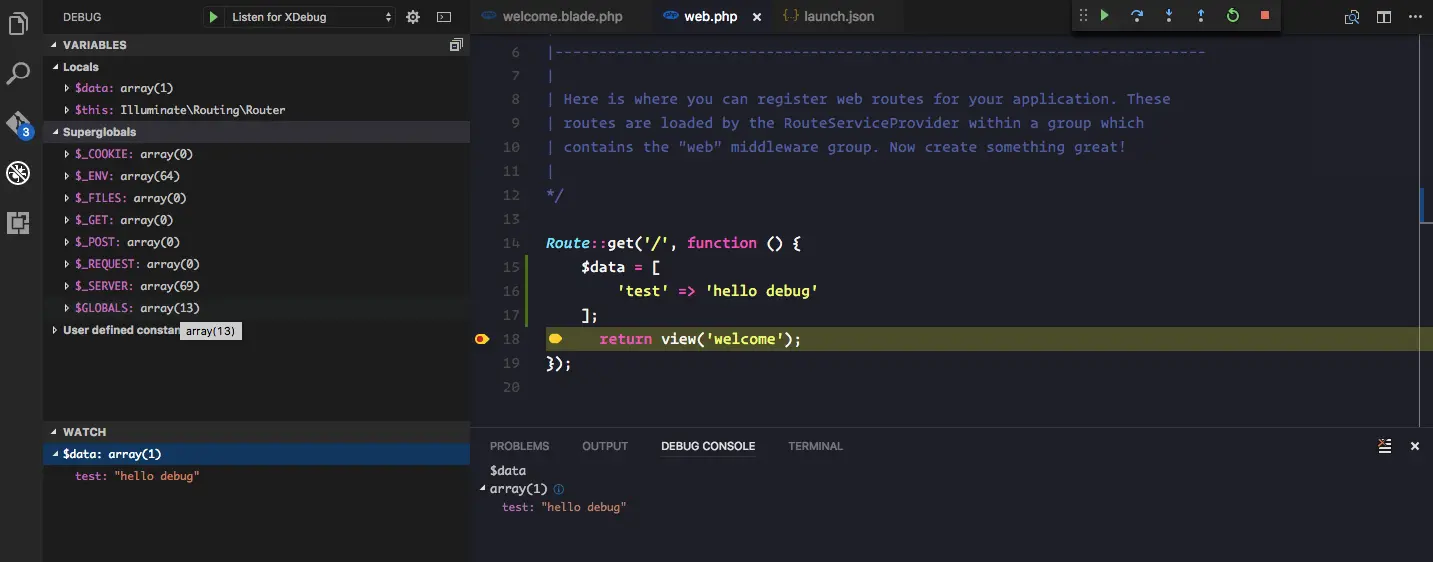
Task: Open the TERMINAL panel tab
Action: pyautogui.click(x=815, y=446)
